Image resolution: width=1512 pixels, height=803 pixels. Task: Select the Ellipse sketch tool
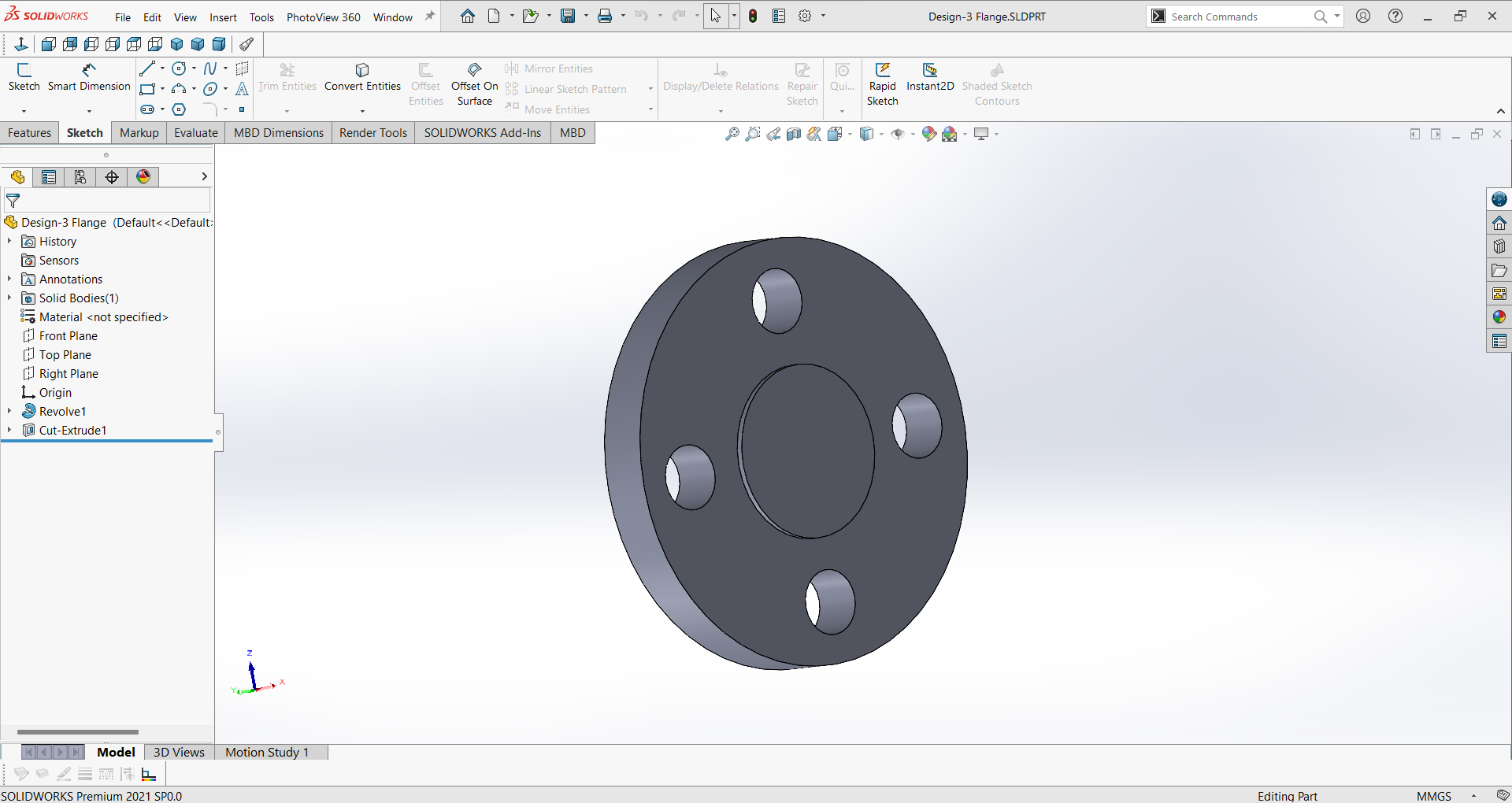click(210, 89)
